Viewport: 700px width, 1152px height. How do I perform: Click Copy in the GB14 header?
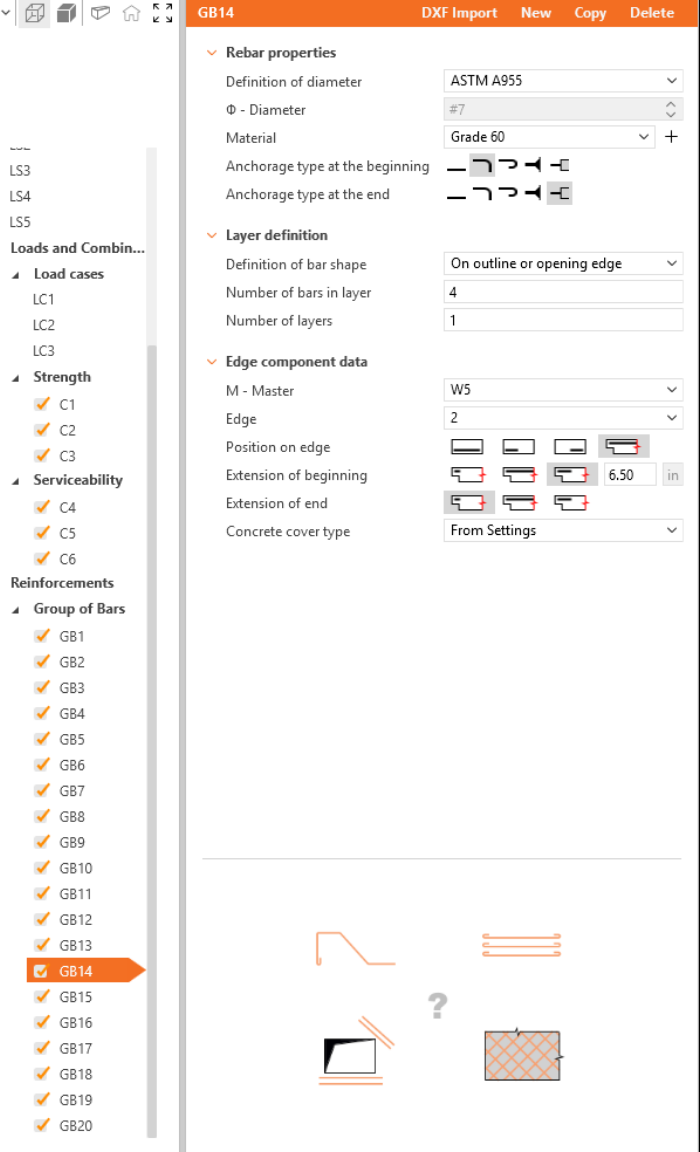[590, 13]
